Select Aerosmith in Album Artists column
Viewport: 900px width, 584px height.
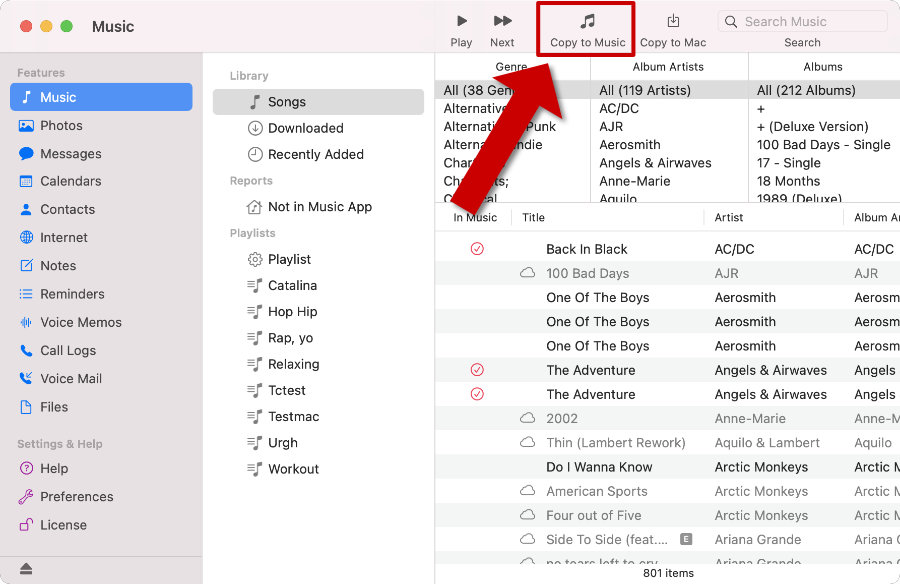click(x=669, y=145)
